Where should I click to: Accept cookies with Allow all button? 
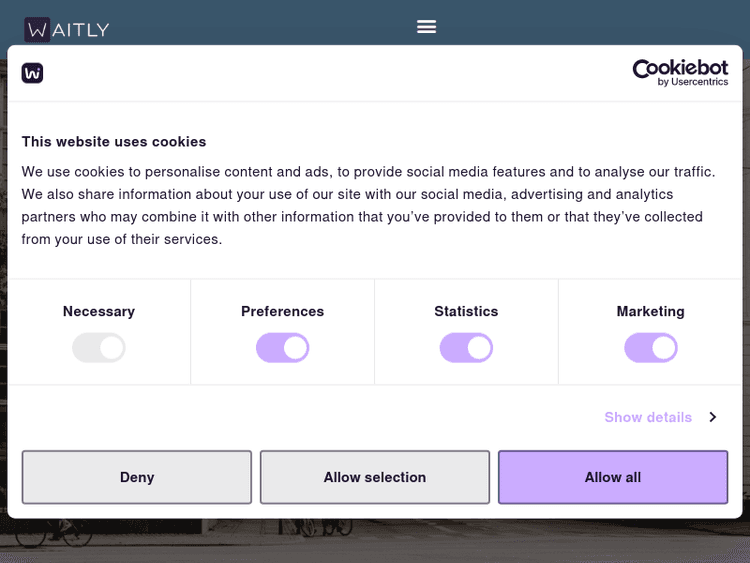coord(613,477)
